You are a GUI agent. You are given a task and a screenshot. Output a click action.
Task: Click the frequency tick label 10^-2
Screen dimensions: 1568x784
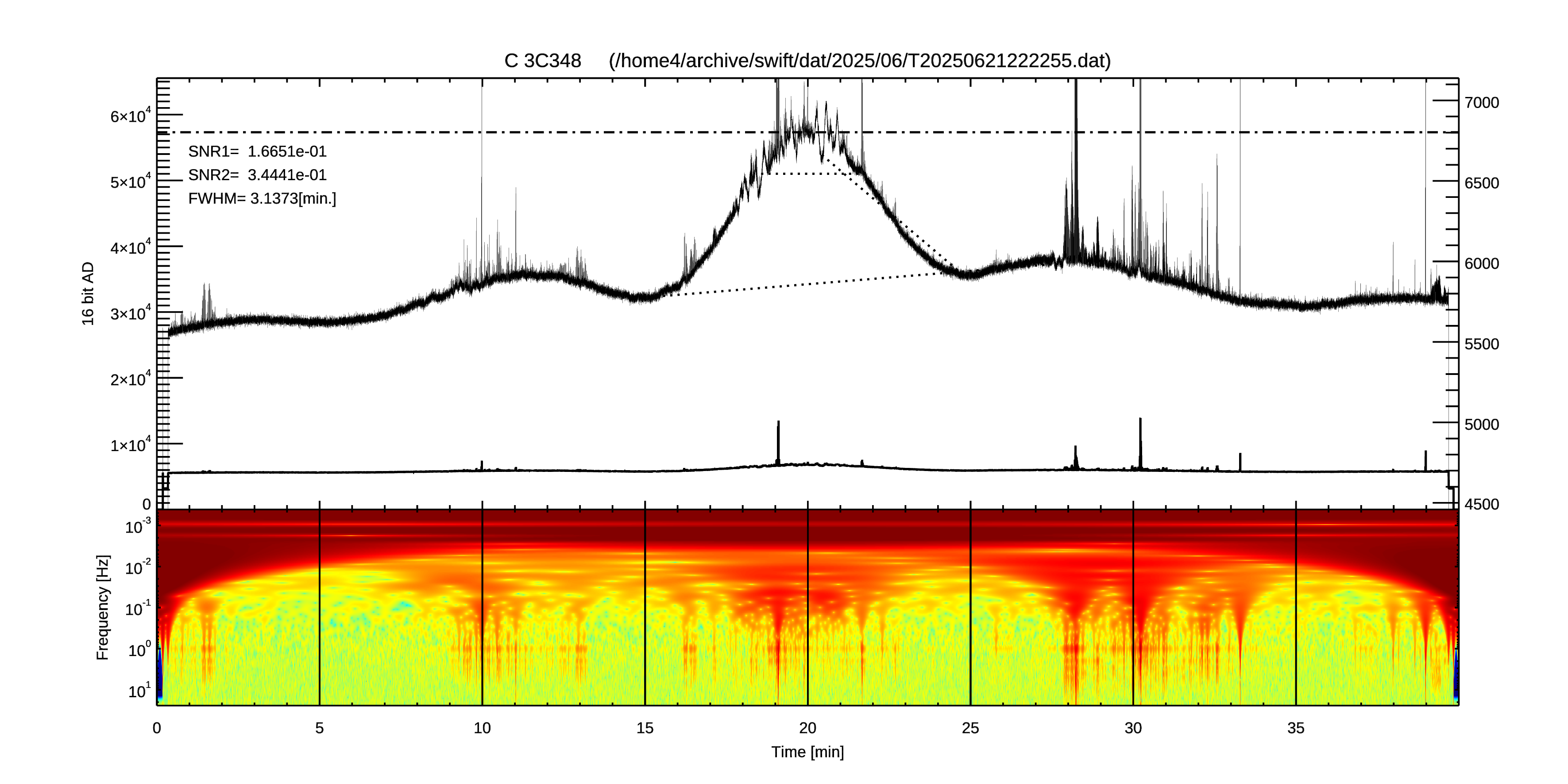point(138,568)
